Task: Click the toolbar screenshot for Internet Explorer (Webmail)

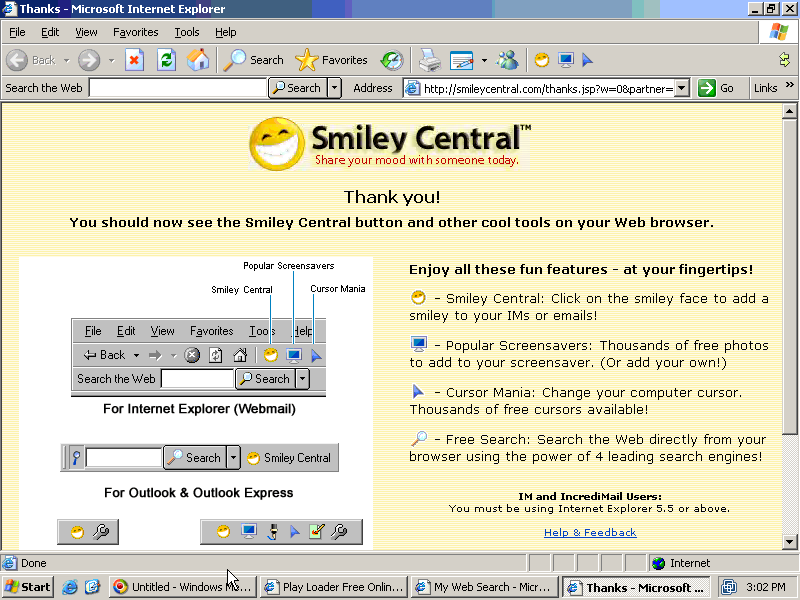Action: [198, 358]
